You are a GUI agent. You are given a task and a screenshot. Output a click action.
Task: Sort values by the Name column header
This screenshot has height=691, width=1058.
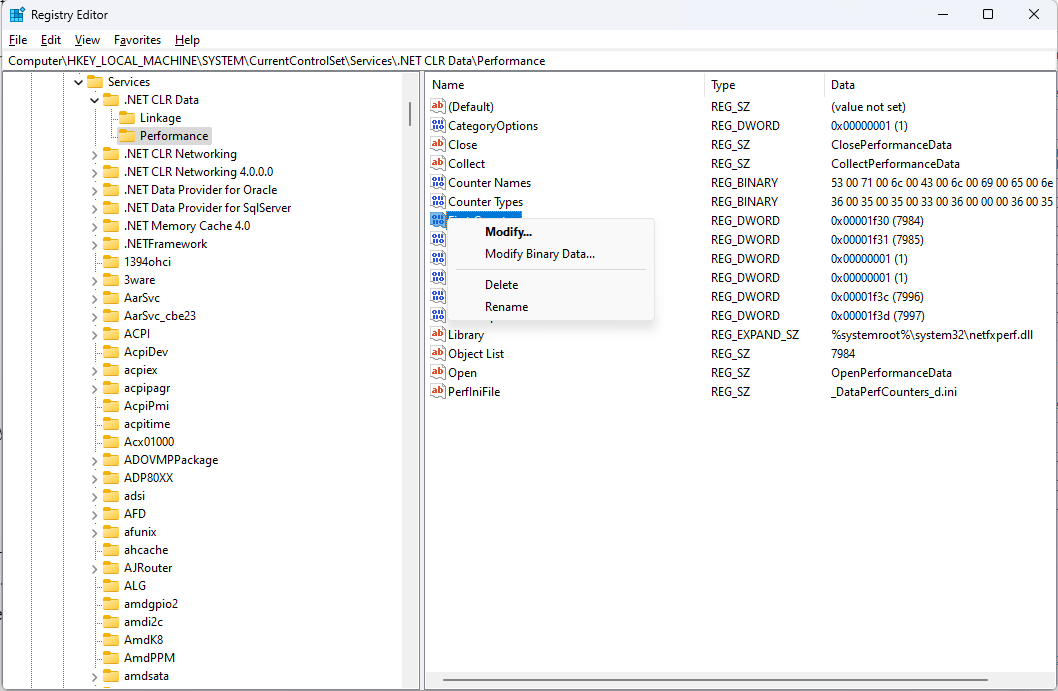565,84
